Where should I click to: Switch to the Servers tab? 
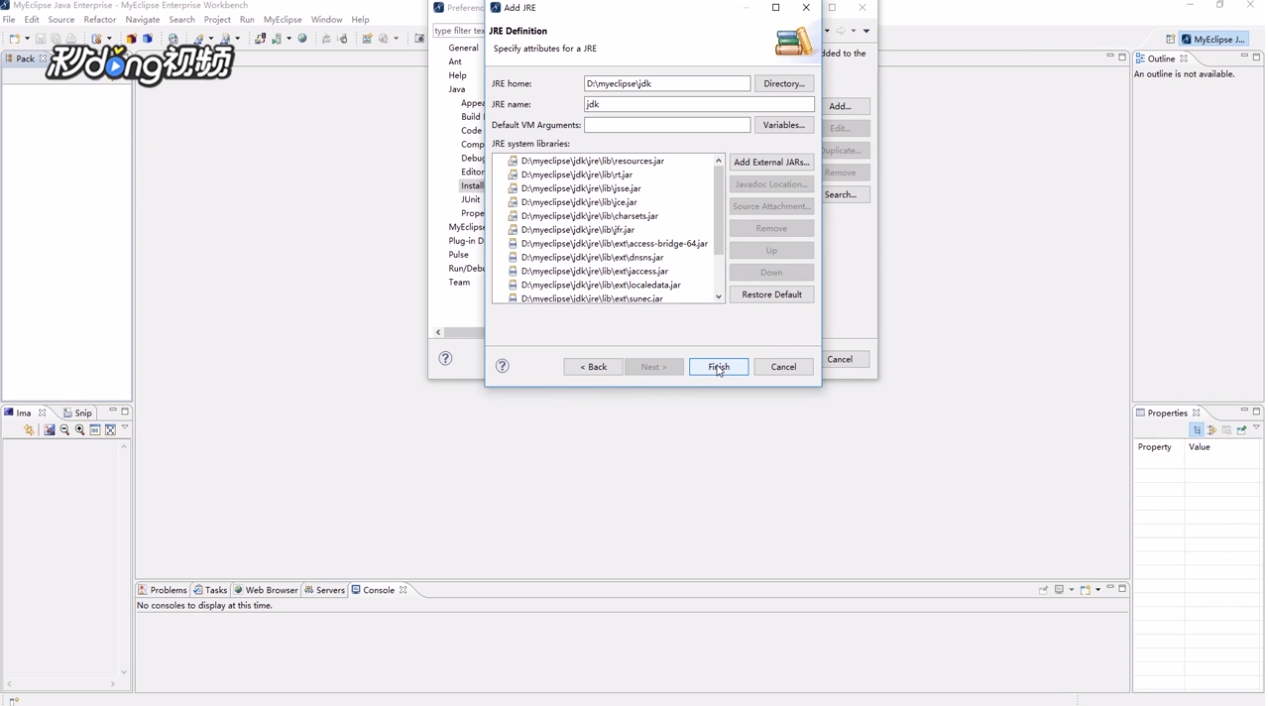325,590
